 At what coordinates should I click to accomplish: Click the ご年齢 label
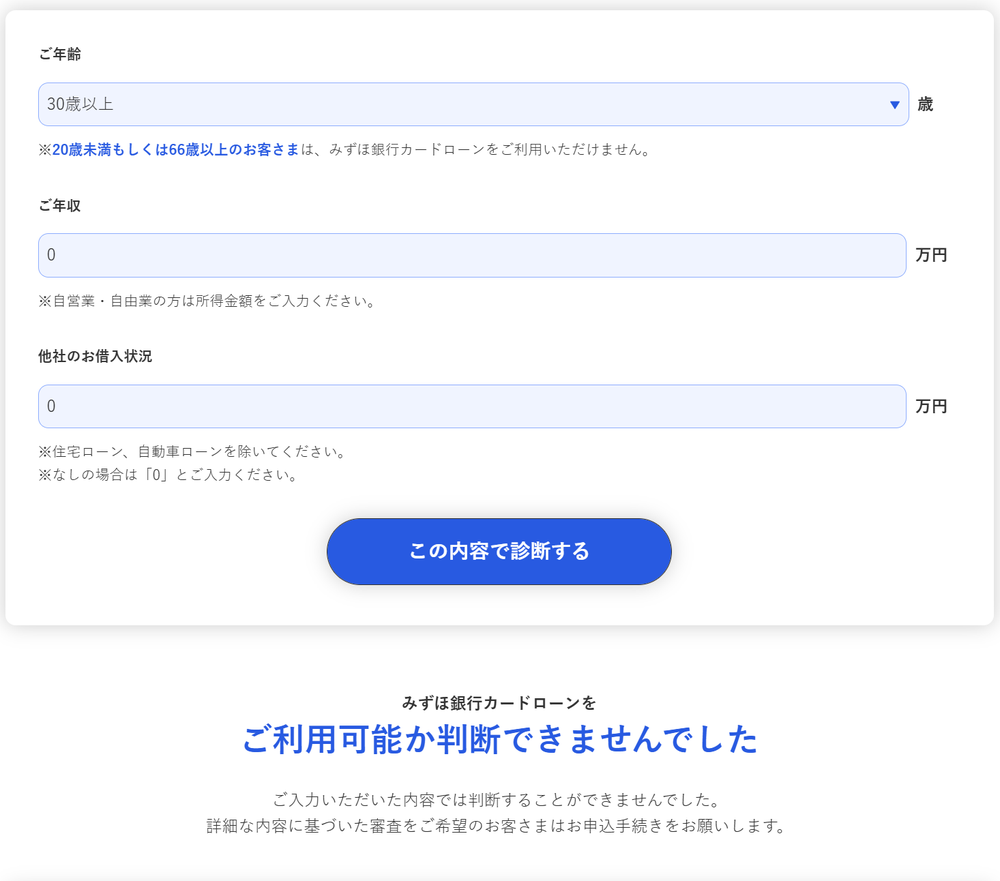point(60,54)
